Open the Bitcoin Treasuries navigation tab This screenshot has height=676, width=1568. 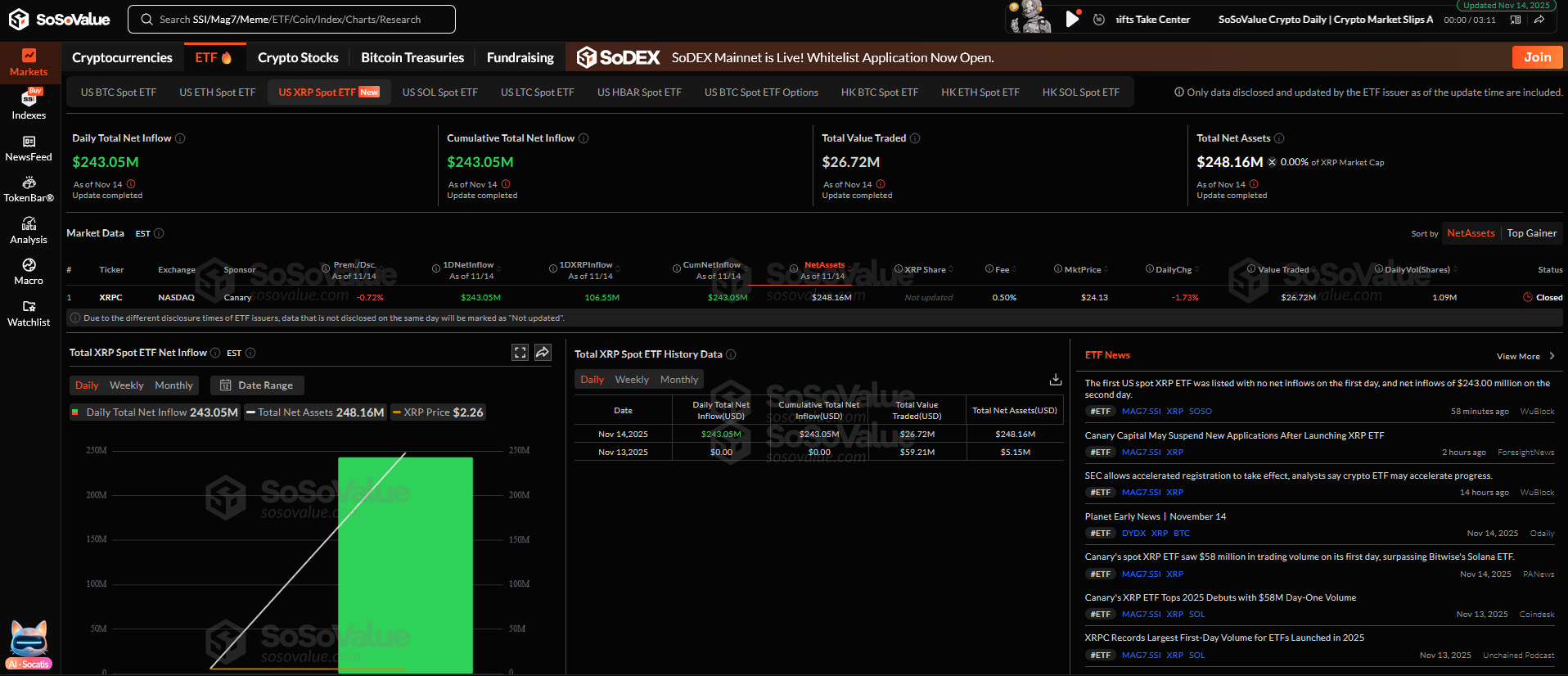click(412, 57)
